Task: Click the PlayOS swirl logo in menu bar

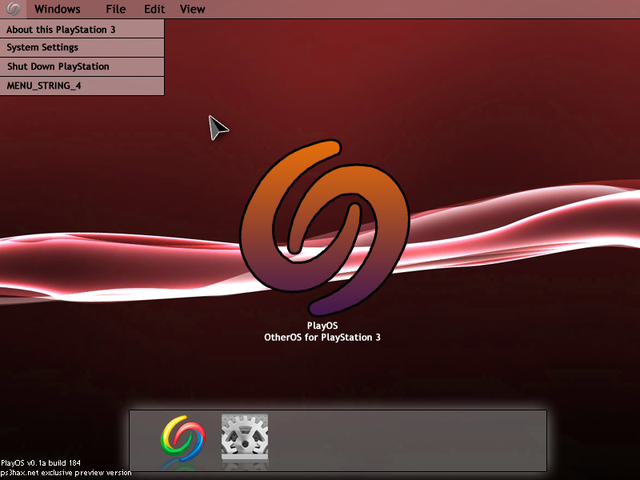Action: (13, 9)
